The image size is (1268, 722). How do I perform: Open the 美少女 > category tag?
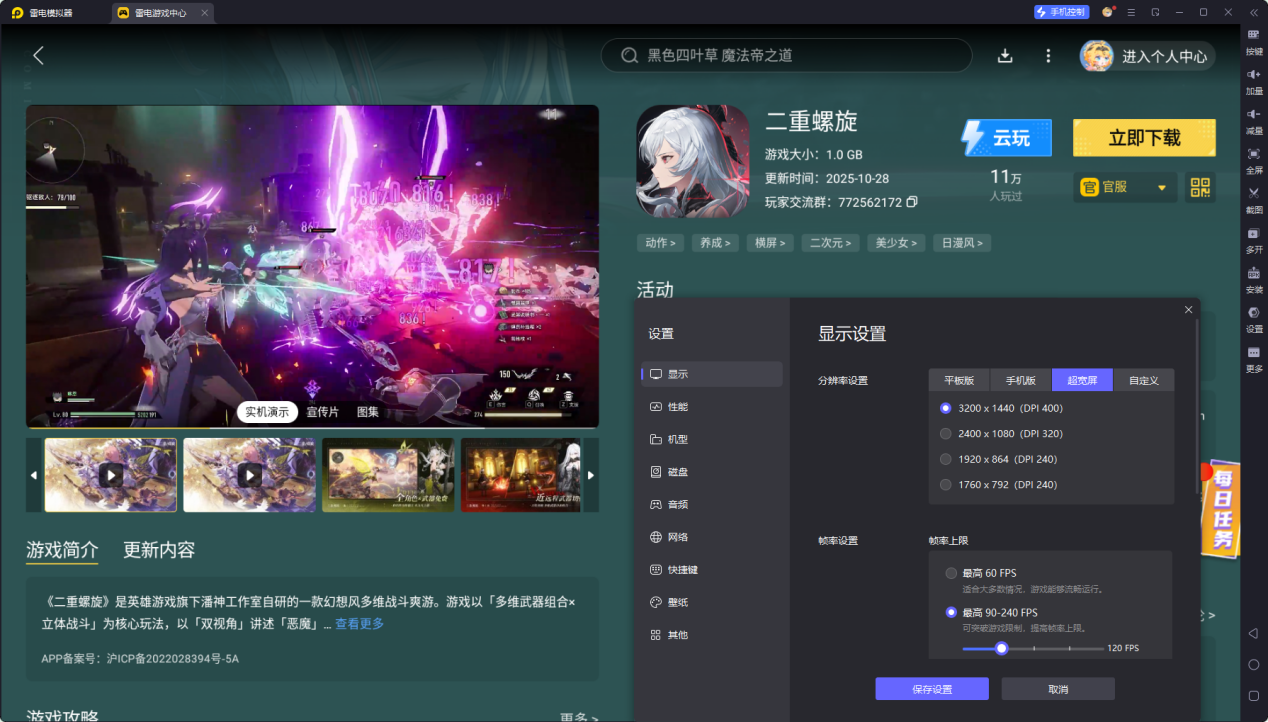pos(896,243)
